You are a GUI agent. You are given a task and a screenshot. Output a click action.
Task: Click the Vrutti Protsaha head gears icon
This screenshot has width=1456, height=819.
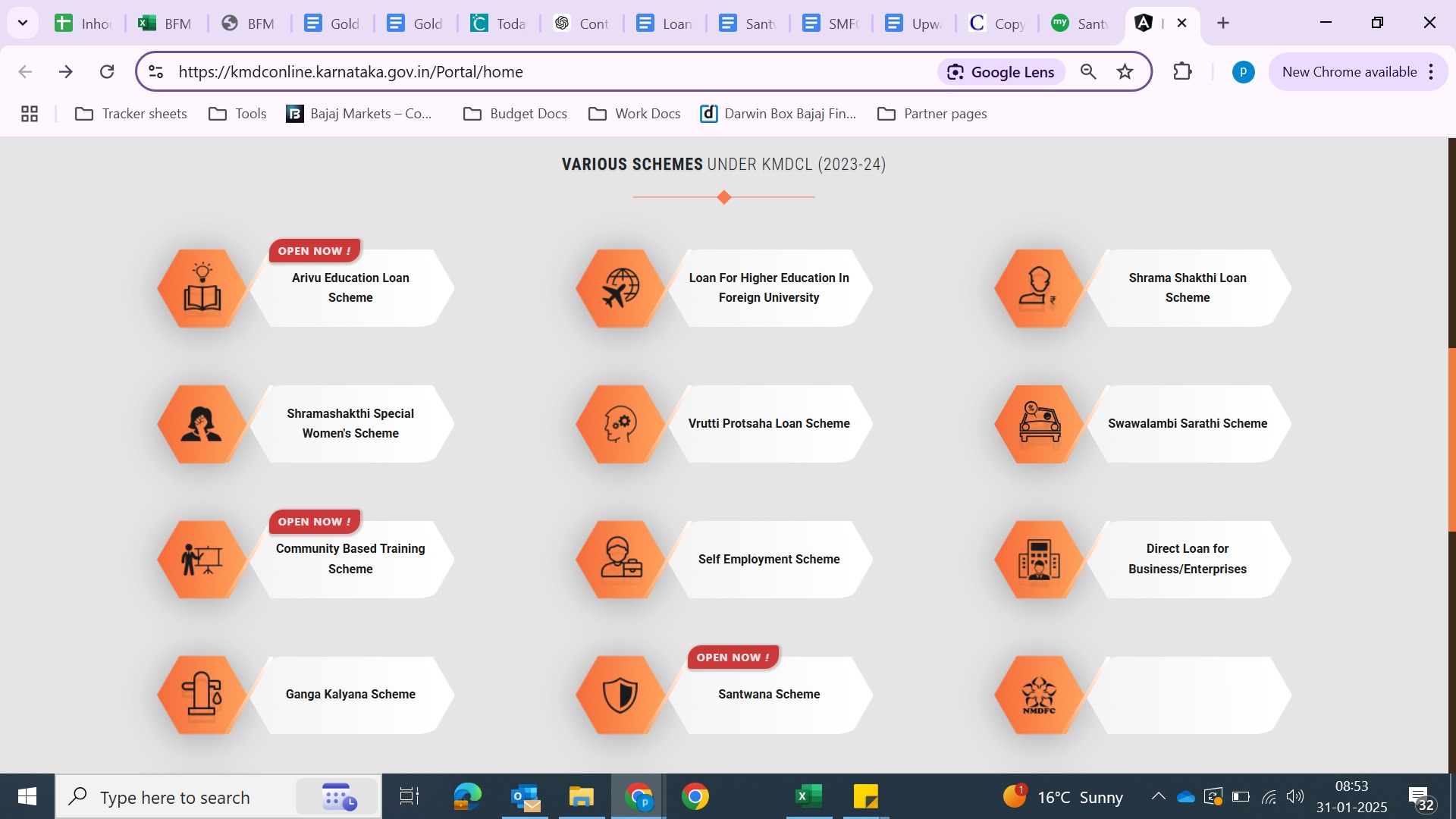(x=620, y=424)
